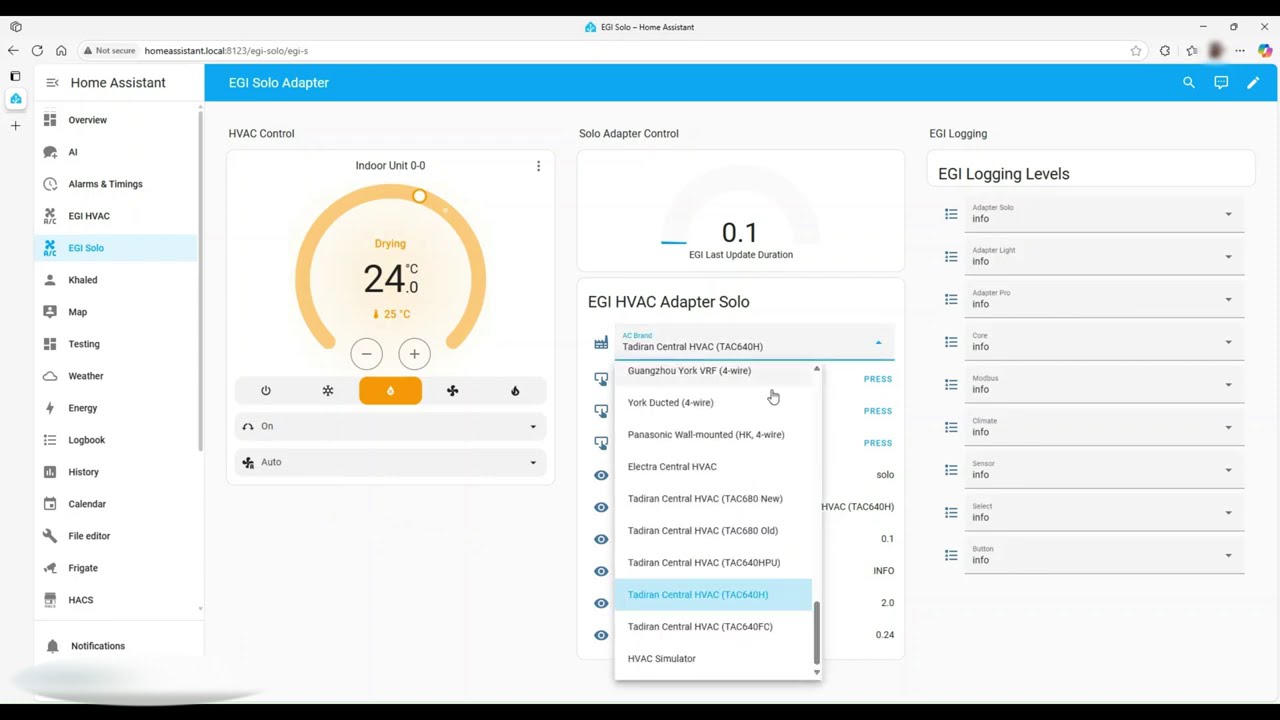Open the Modbus logging level dropdown
Screen dimensions: 1280x720
(x=1104, y=385)
